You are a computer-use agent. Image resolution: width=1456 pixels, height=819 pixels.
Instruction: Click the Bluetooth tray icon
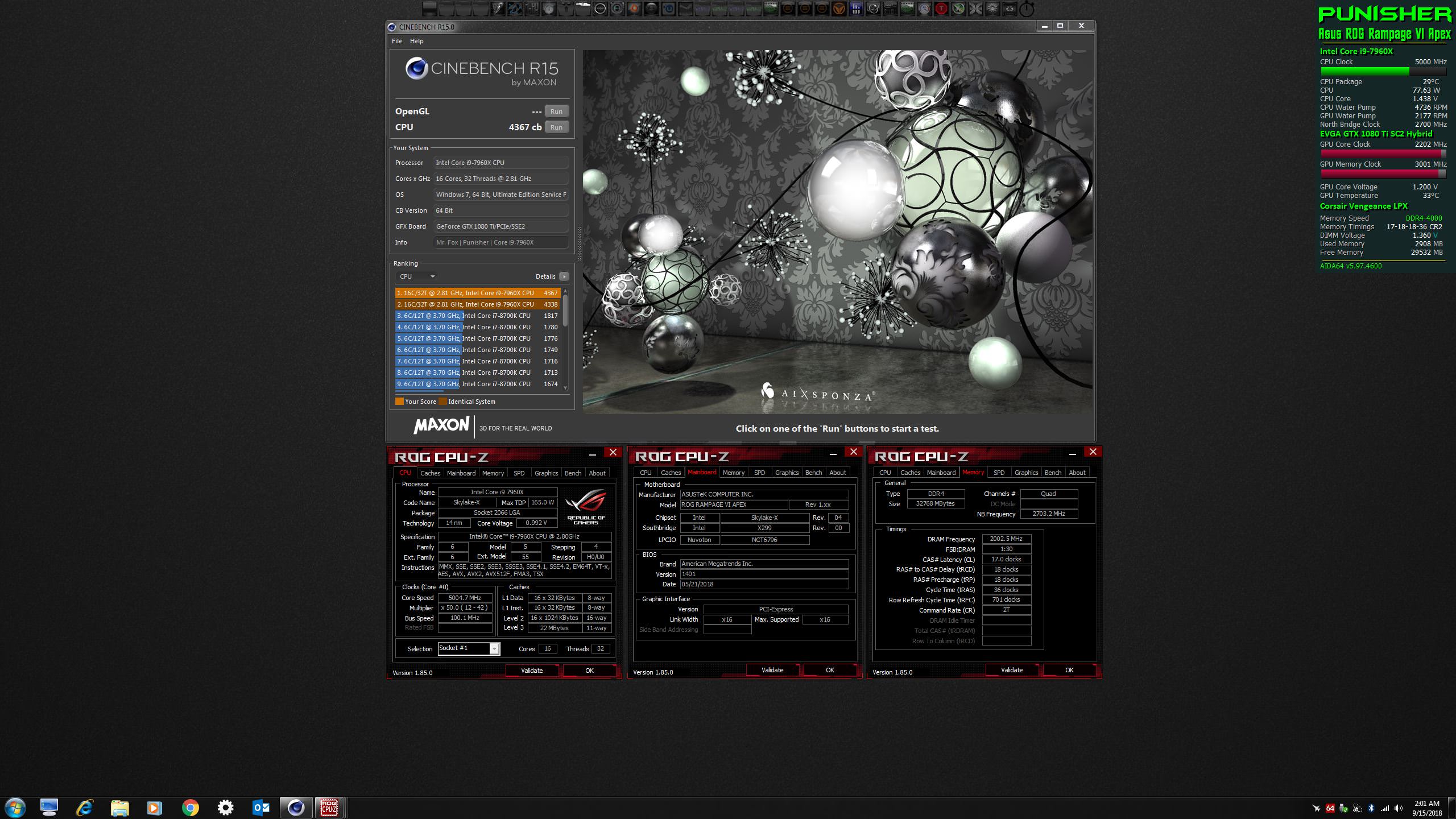(x=1371, y=808)
